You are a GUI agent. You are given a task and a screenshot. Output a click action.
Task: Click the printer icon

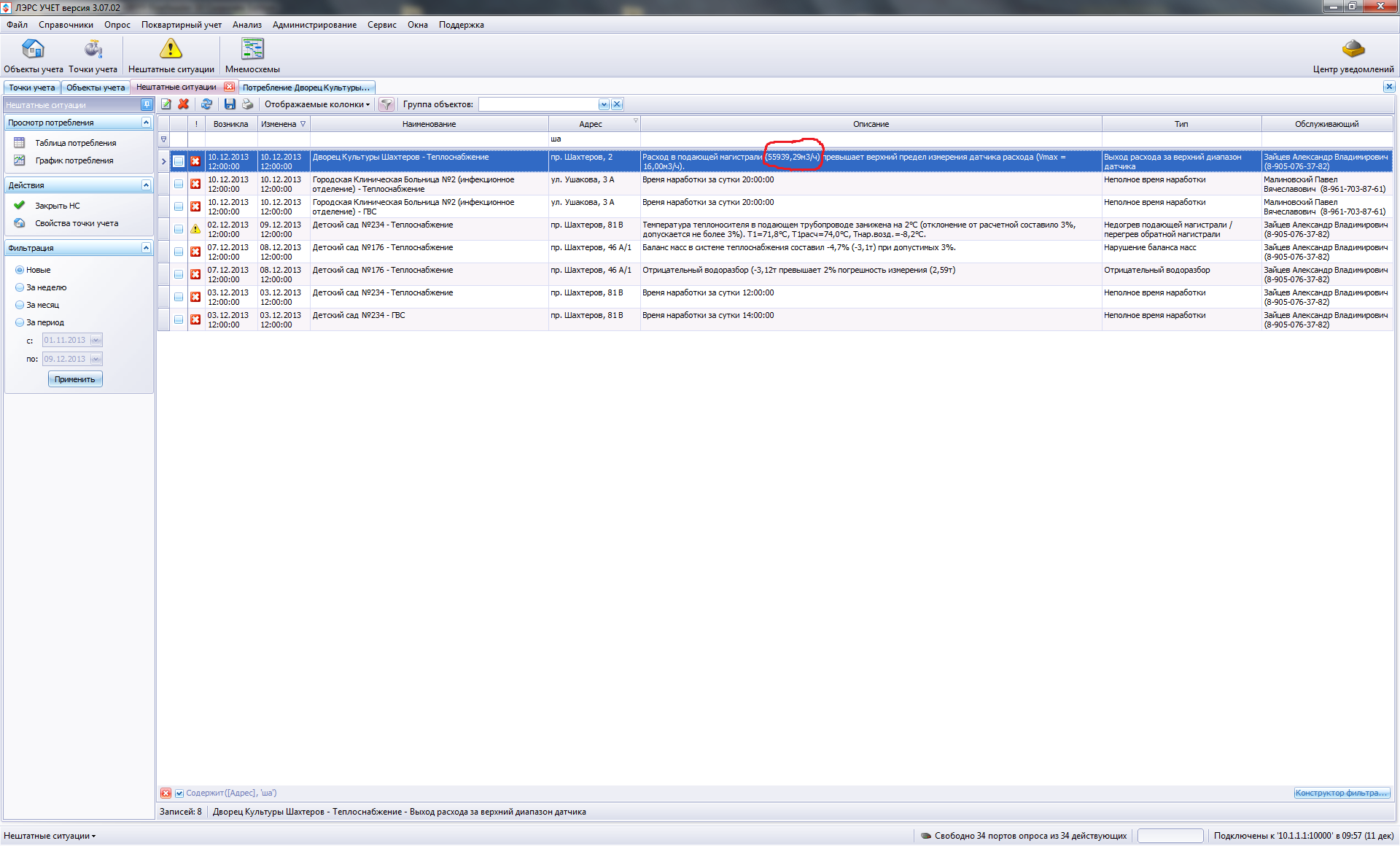click(247, 104)
